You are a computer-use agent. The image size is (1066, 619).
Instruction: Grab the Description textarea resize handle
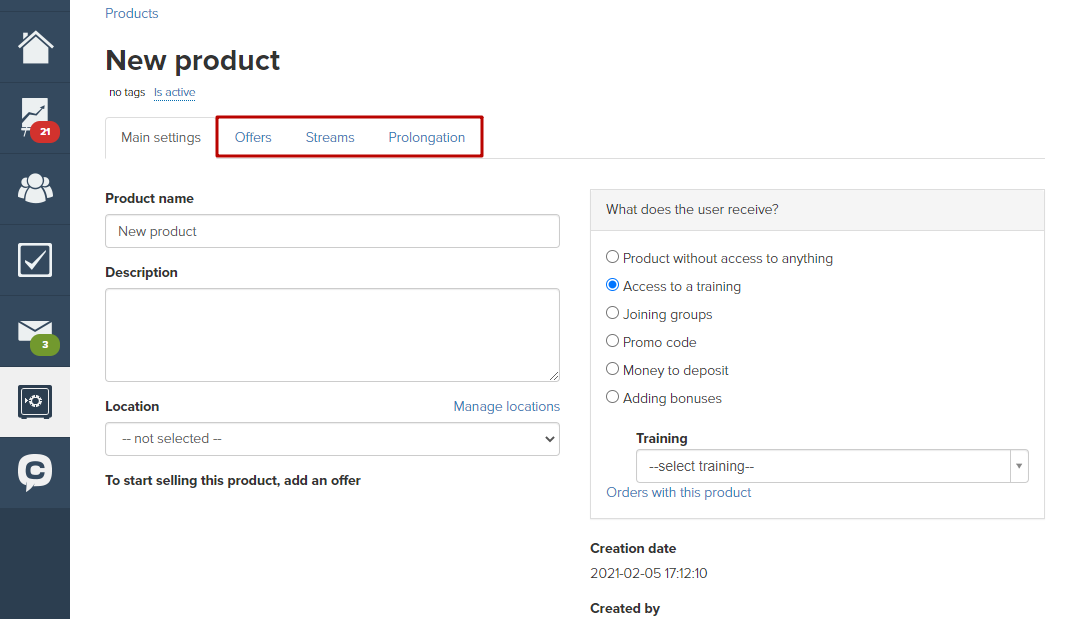click(x=554, y=376)
